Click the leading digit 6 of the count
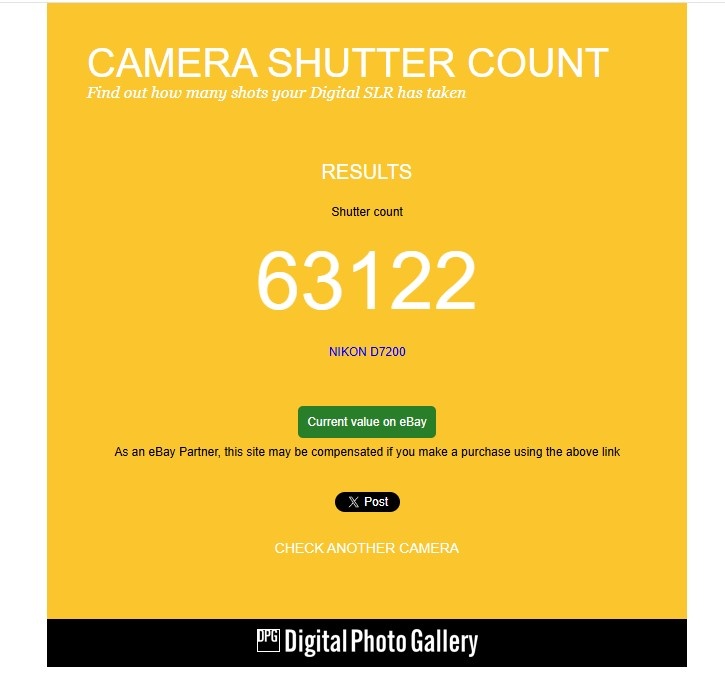The height and width of the screenshot is (687, 725). click(x=277, y=280)
